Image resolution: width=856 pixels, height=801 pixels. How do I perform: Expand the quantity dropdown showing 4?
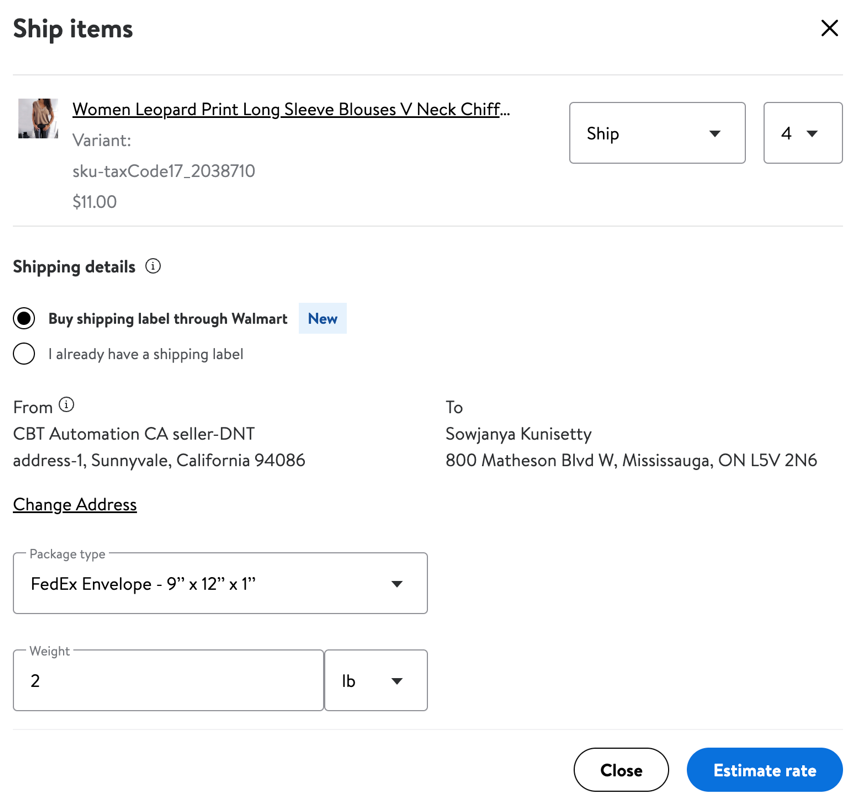[x=802, y=133]
